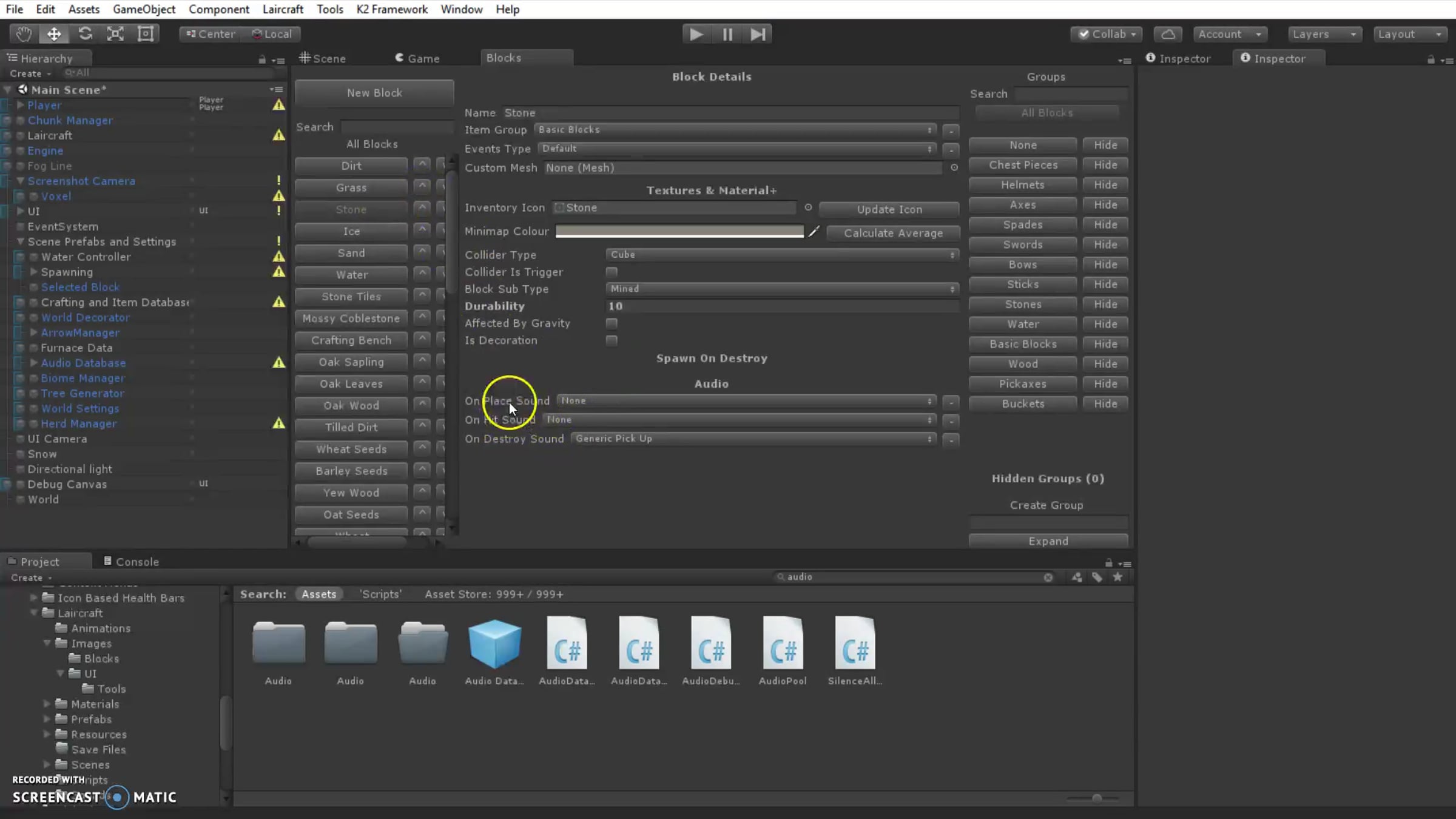The width and height of the screenshot is (1456, 819).
Task: Move the Sand block up with its arrow
Action: [422, 252]
